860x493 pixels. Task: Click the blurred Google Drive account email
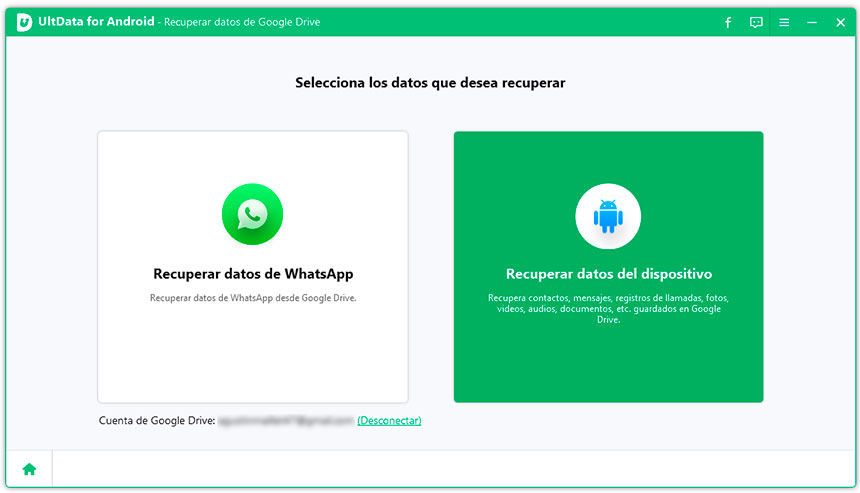coord(286,421)
